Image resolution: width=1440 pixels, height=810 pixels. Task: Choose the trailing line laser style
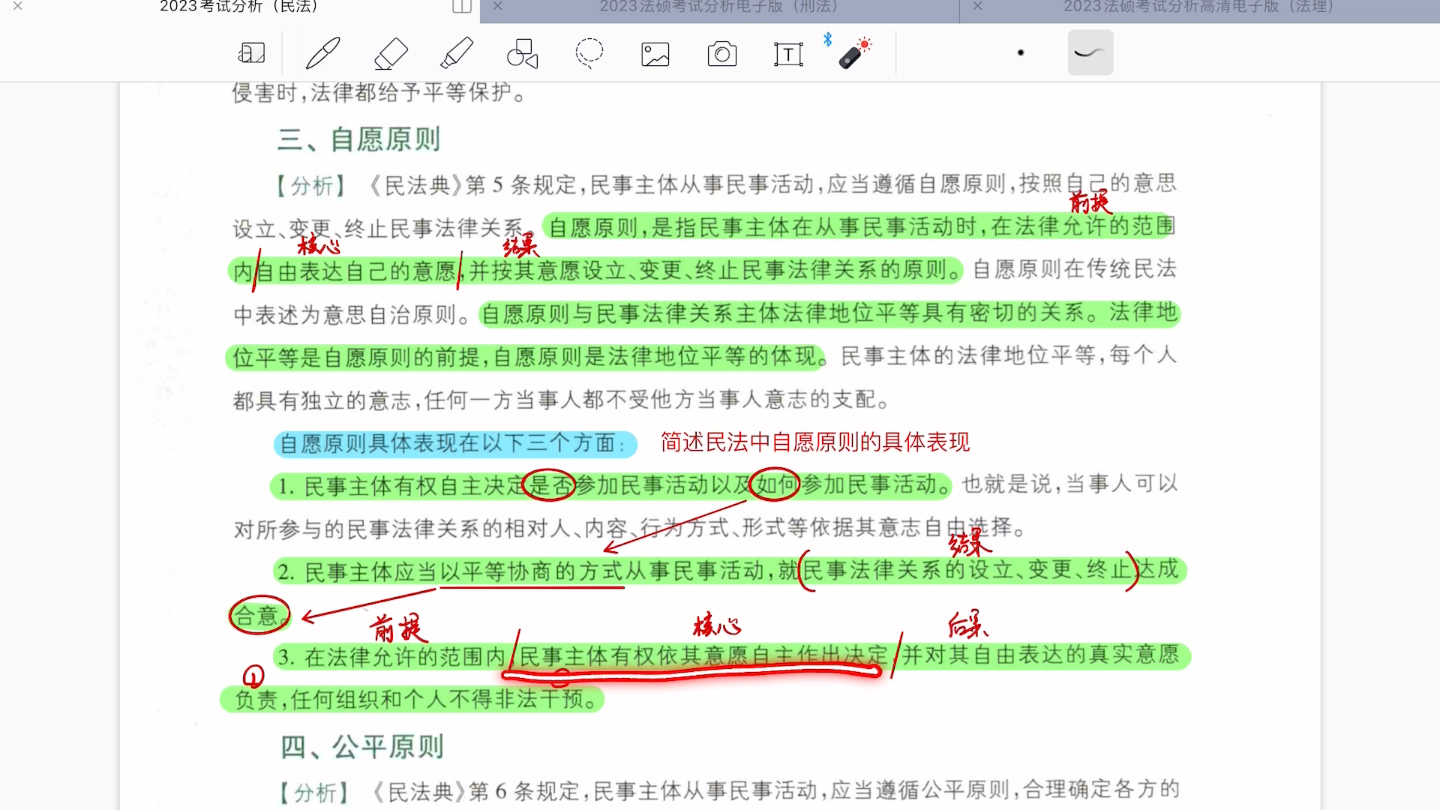point(1090,53)
